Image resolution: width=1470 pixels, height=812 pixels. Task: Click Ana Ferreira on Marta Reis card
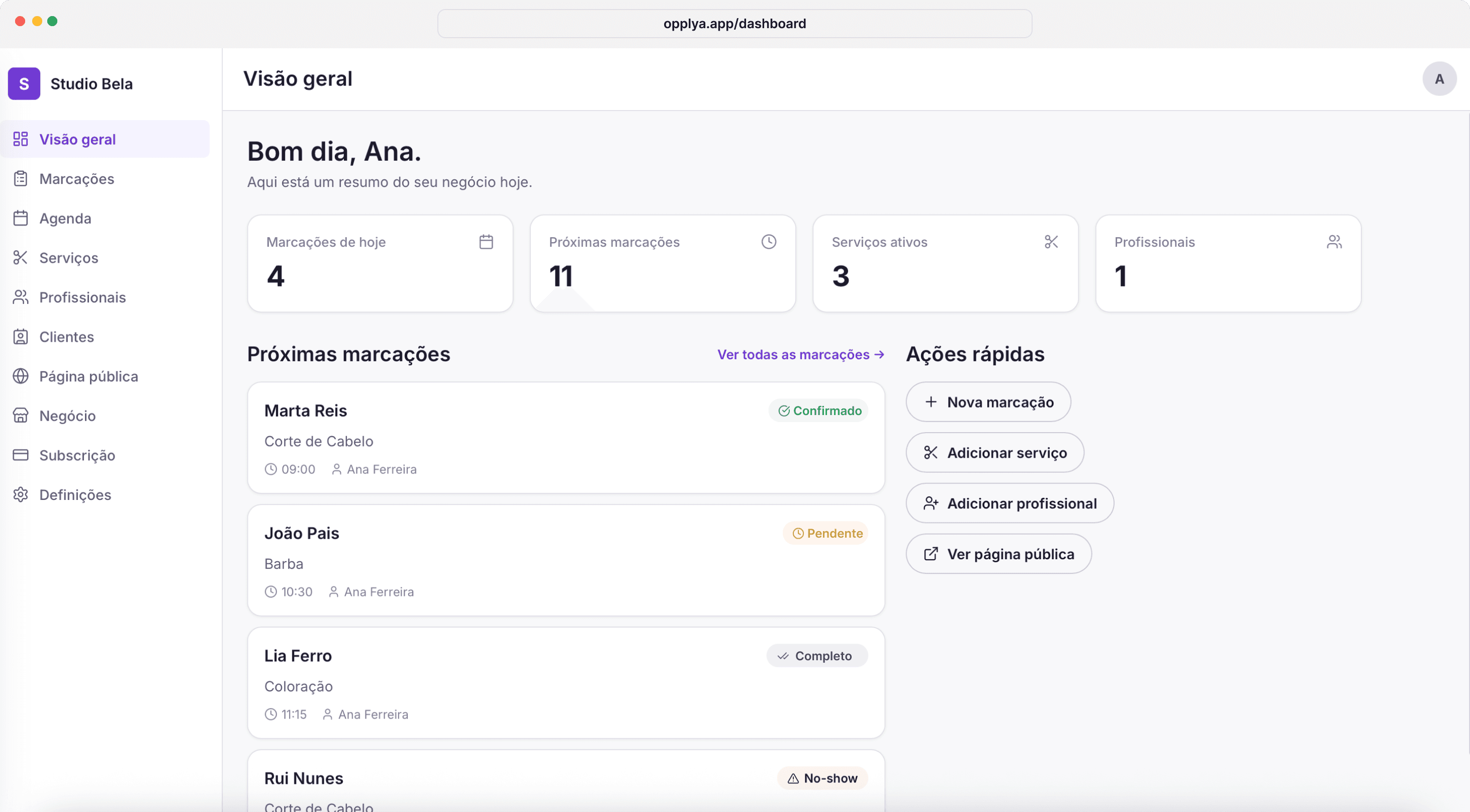382,469
